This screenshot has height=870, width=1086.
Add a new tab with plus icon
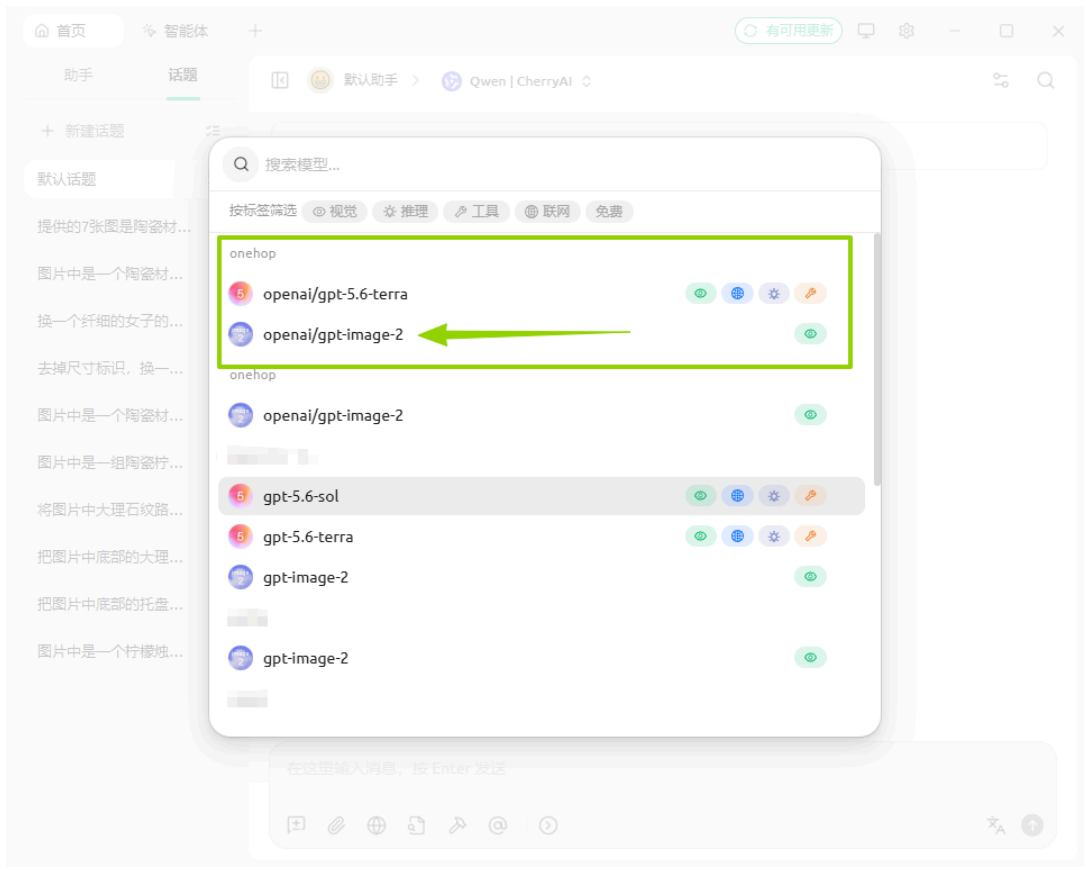256,30
